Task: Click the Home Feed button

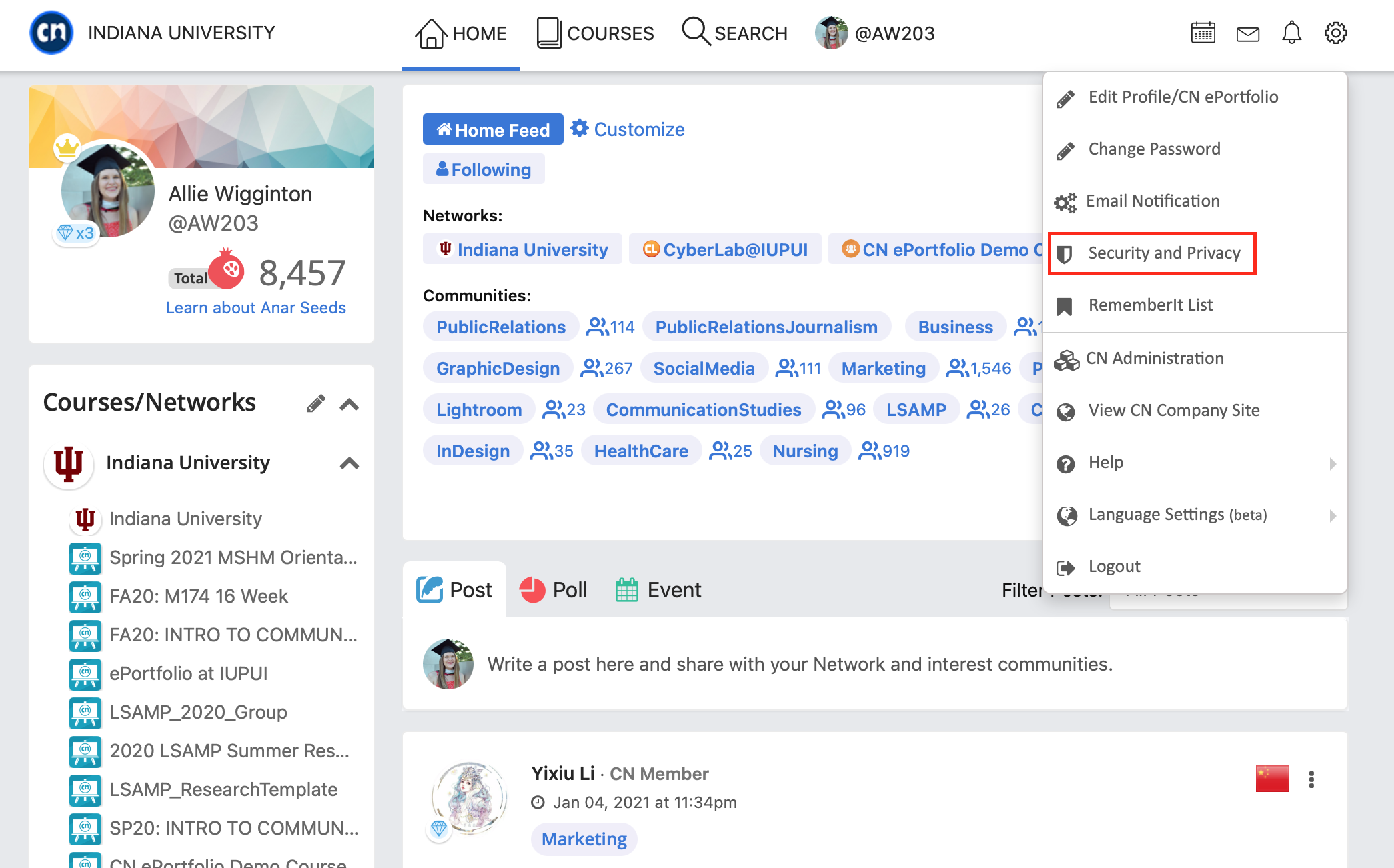Action: click(493, 129)
